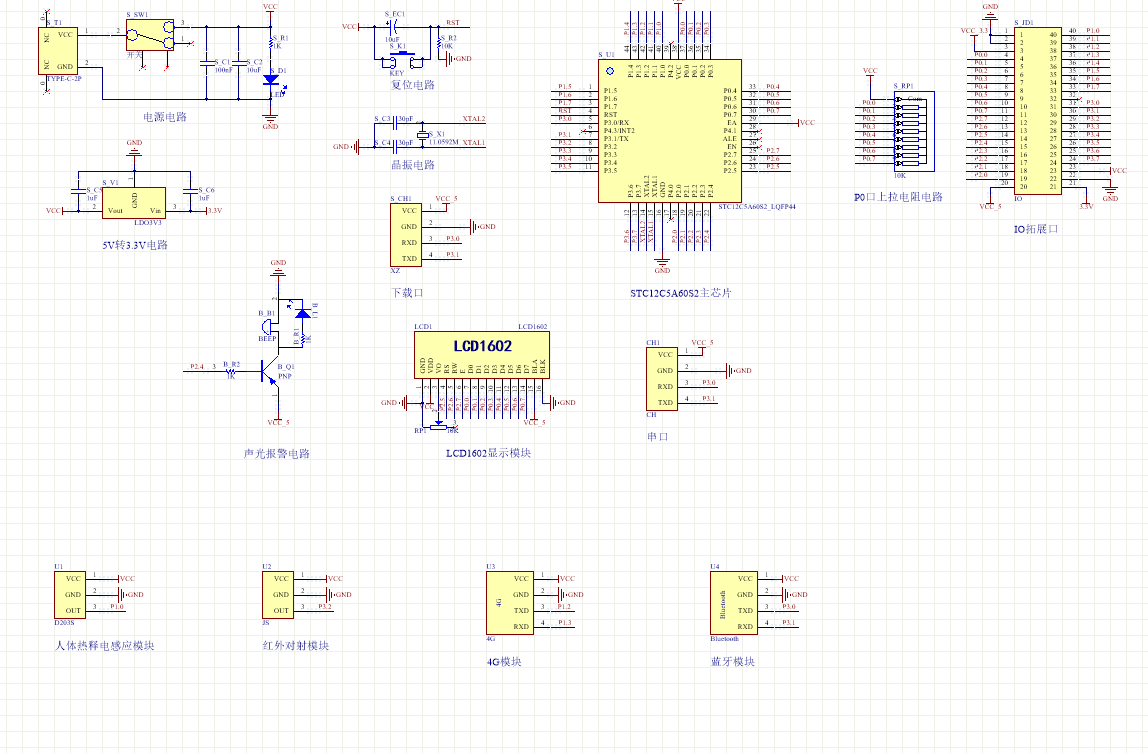Select the S_CH1 download port connector
This screenshot has height=753, width=1148.
(x=406, y=234)
